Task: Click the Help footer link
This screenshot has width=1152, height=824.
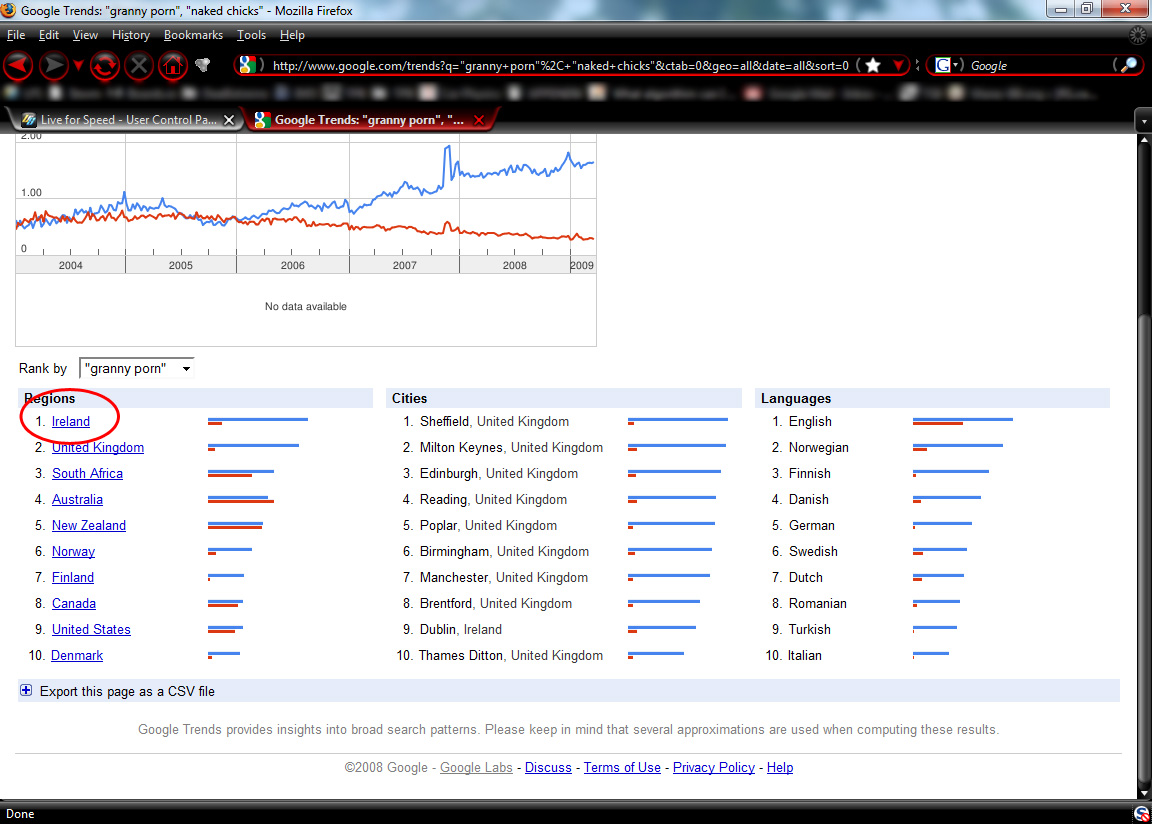Action: coord(780,767)
